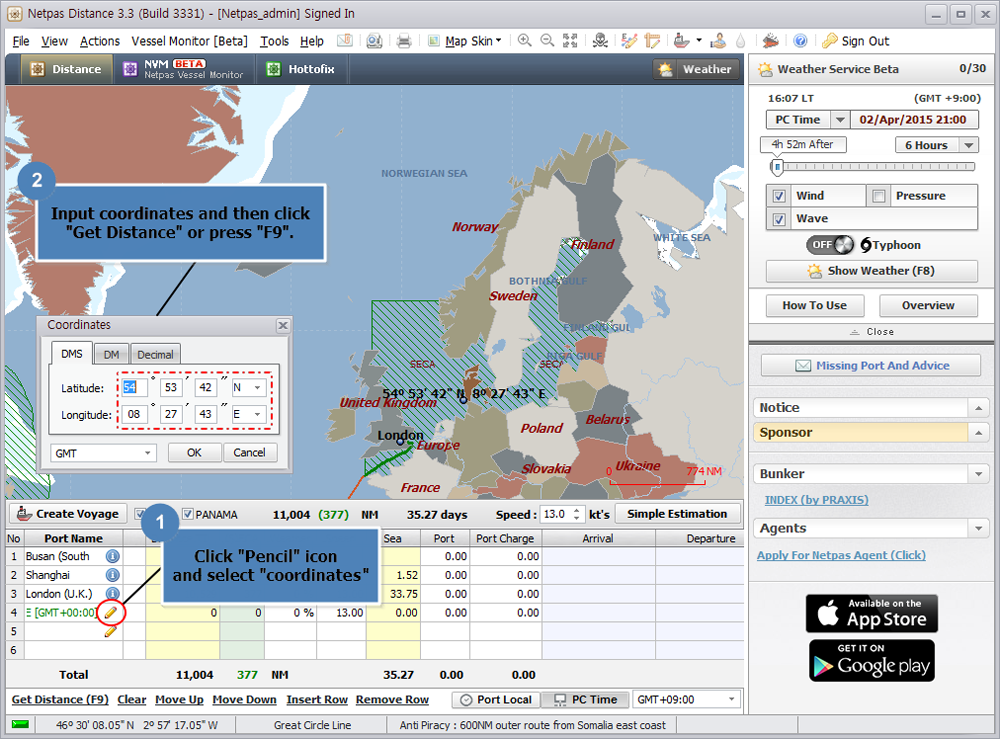Open the GMT+09:00 timezone dropdown
Viewport: 1000px width, 739px height.
[732, 699]
